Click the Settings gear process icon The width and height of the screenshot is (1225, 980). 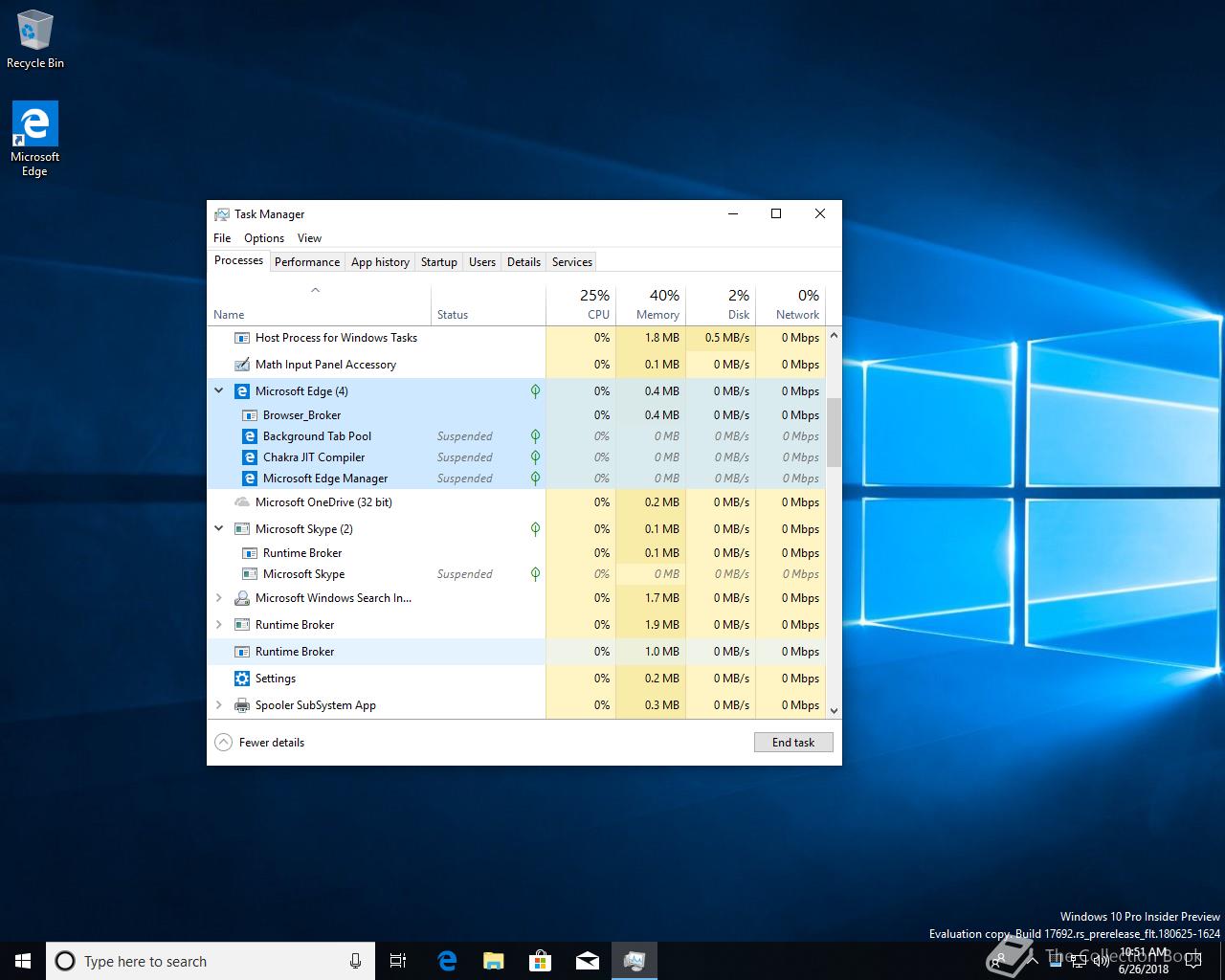point(242,679)
